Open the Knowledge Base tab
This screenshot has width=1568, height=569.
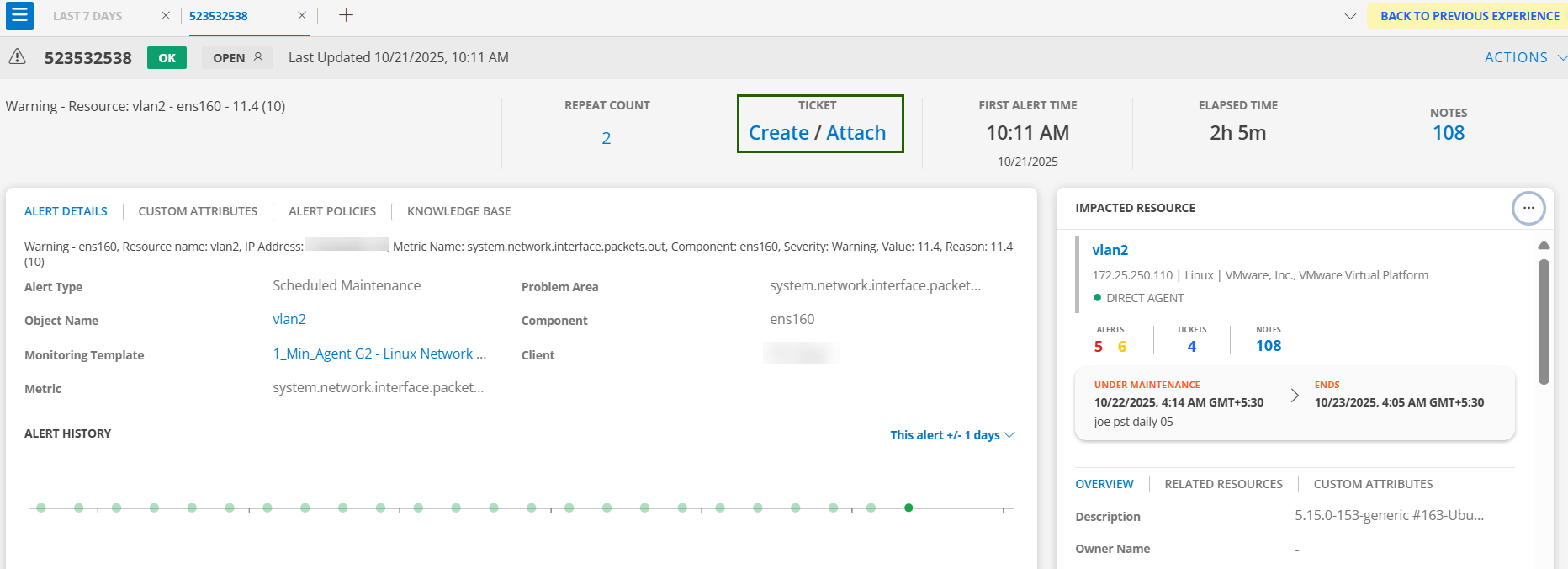[458, 211]
